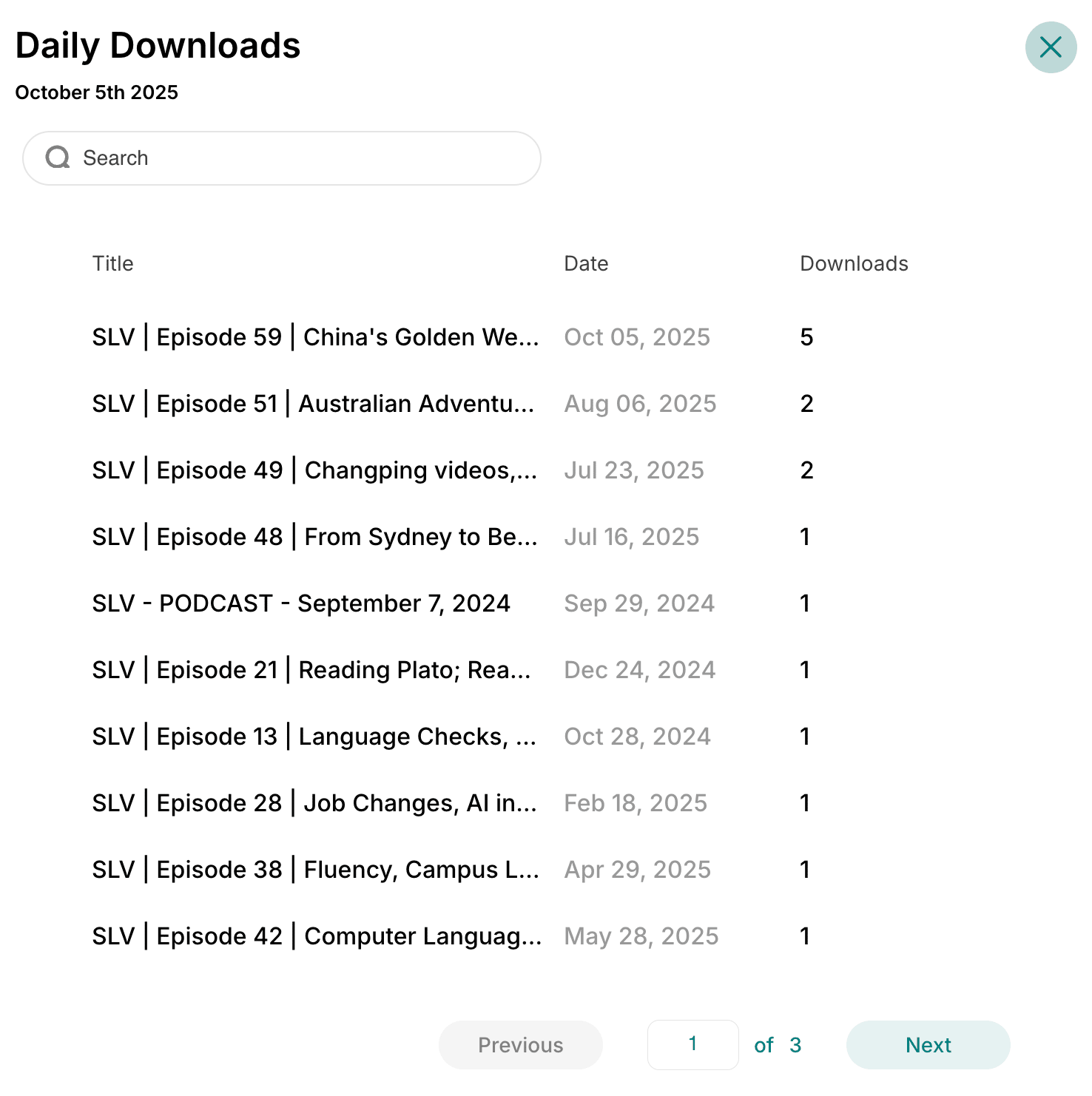
Task: Open Episode 59 China's Golden Week row
Action: pos(315,337)
